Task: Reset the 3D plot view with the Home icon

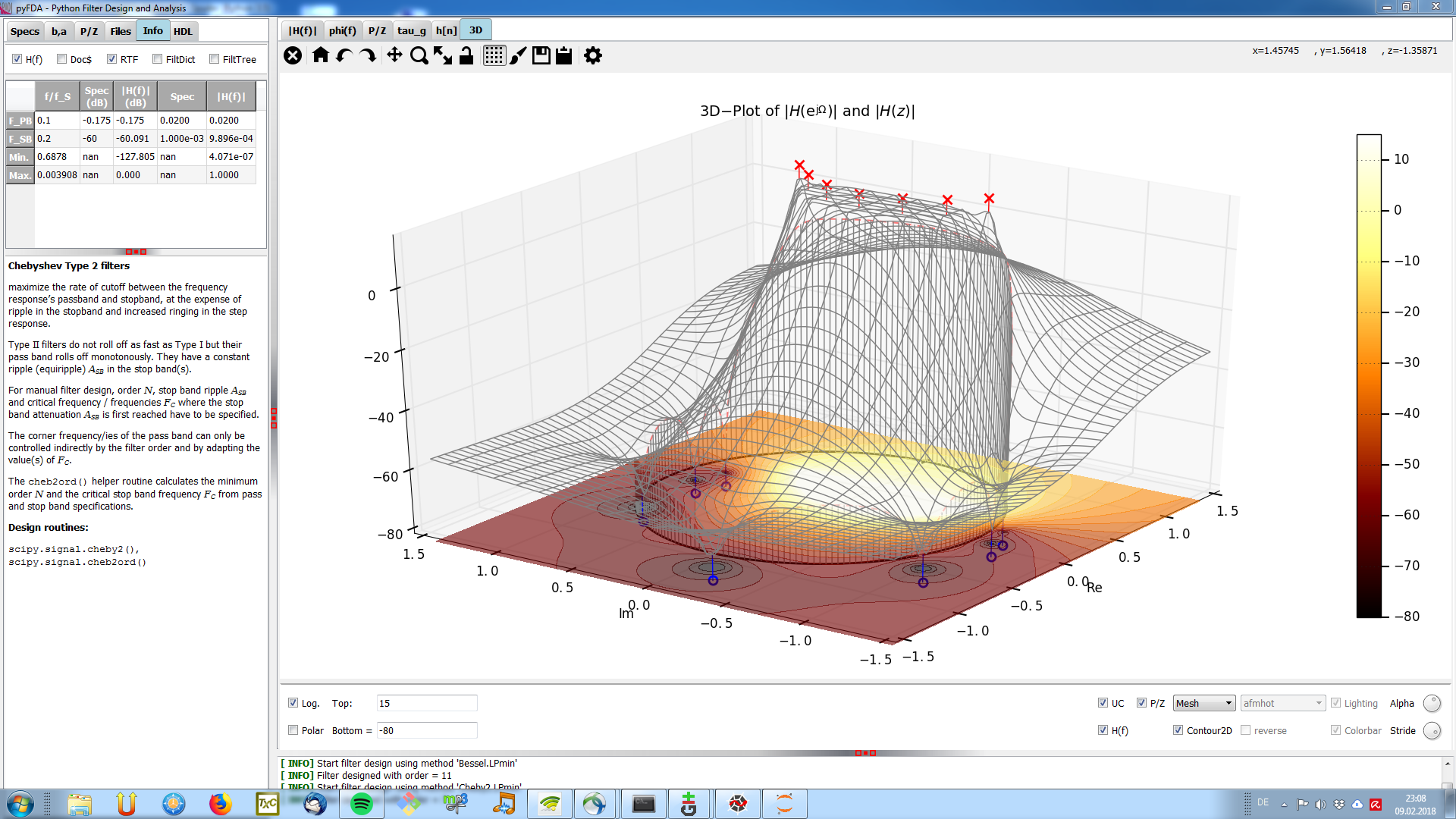Action: (x=320, y=55)
